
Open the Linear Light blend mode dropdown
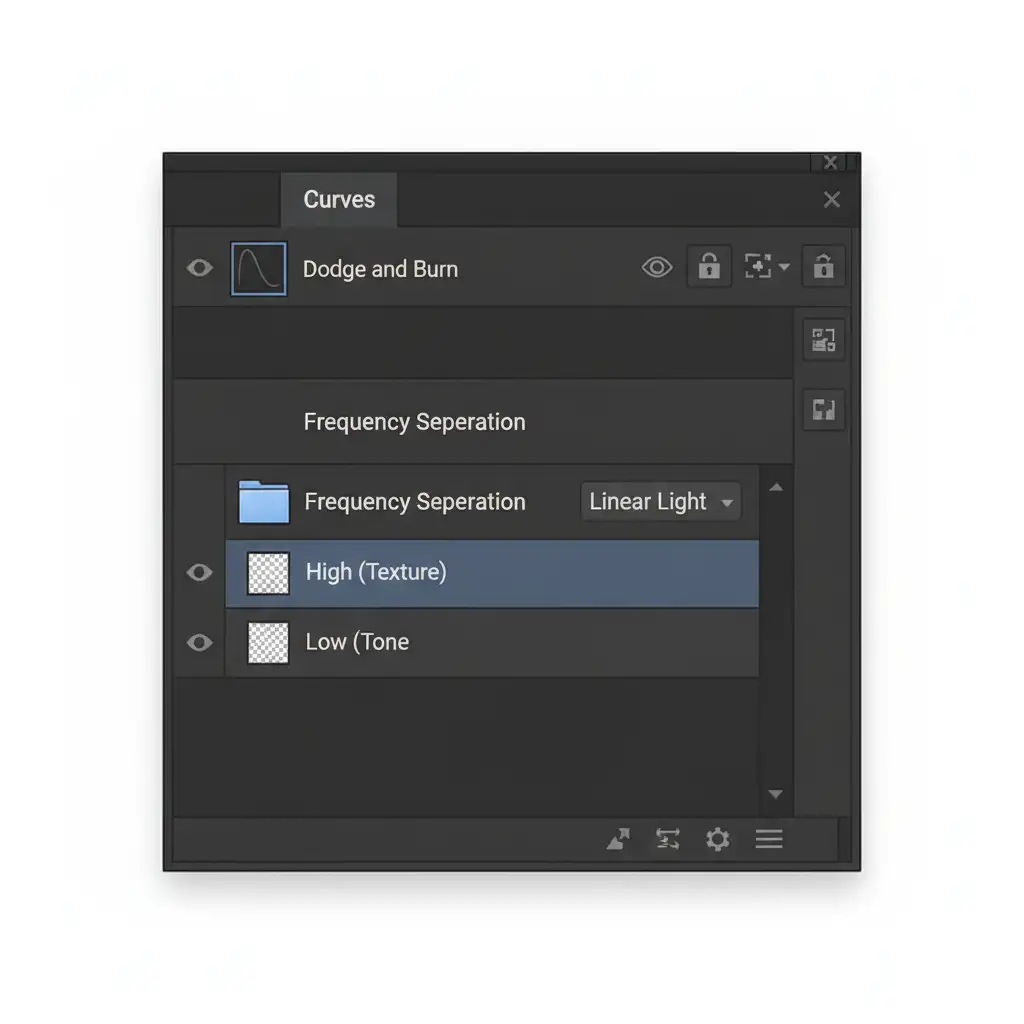click(661, 502)
